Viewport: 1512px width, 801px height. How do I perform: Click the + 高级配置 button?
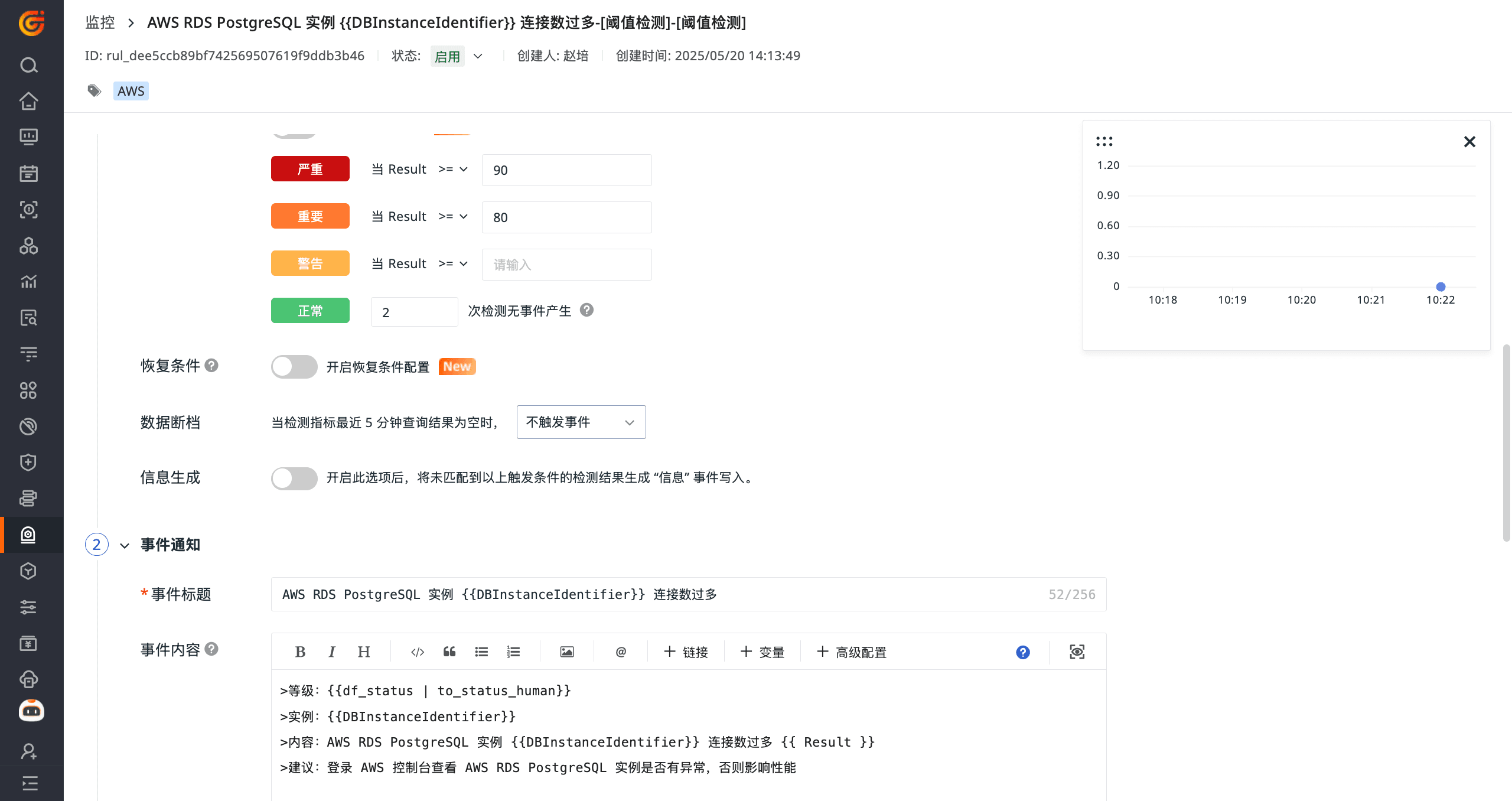[x=851, y=652]
